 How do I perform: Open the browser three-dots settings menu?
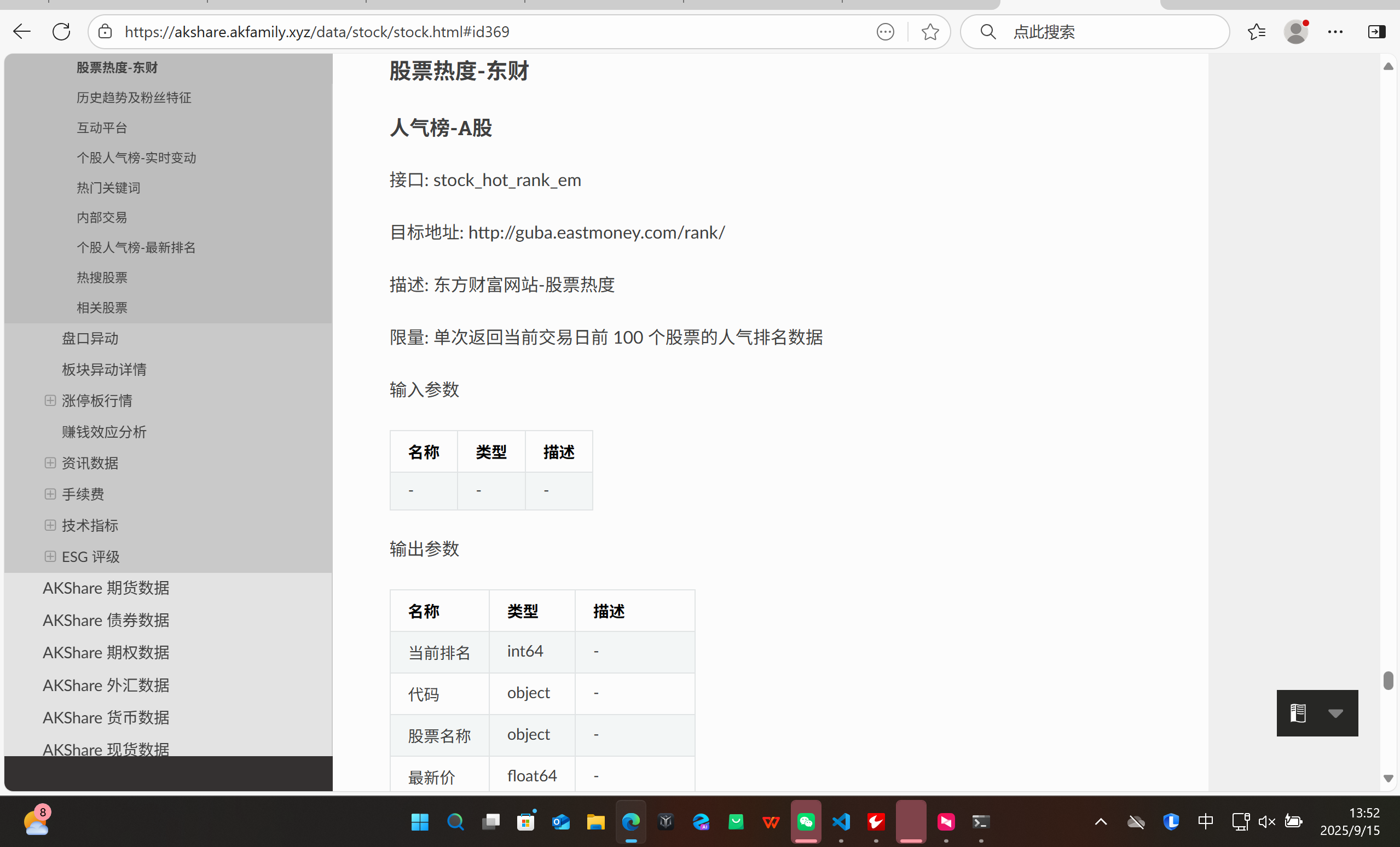point(1335,32)
